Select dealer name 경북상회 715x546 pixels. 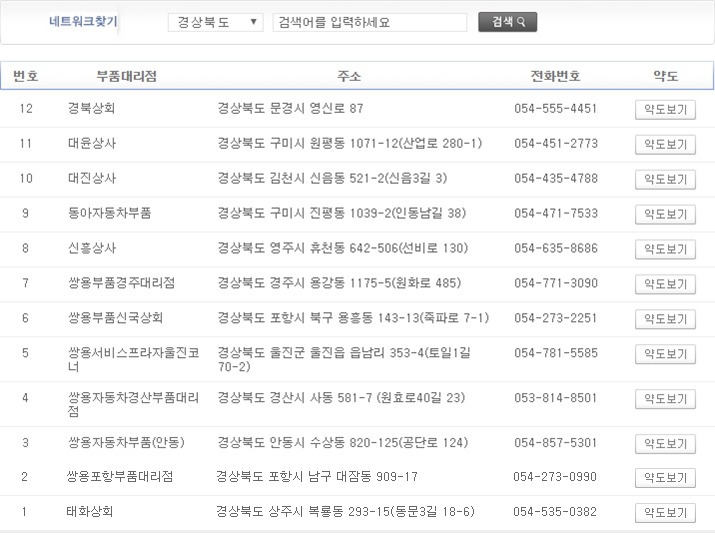coord(91,109)
